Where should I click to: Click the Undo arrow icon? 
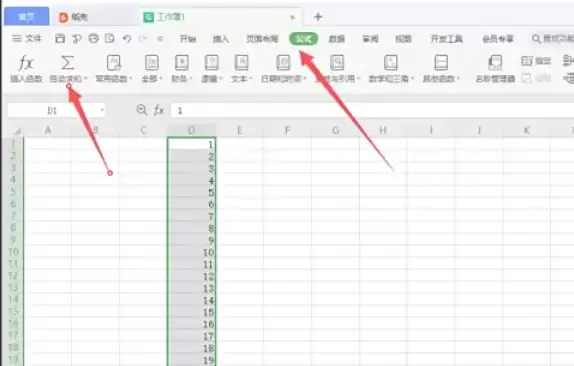pyautogui.click(x=127, y=38)
